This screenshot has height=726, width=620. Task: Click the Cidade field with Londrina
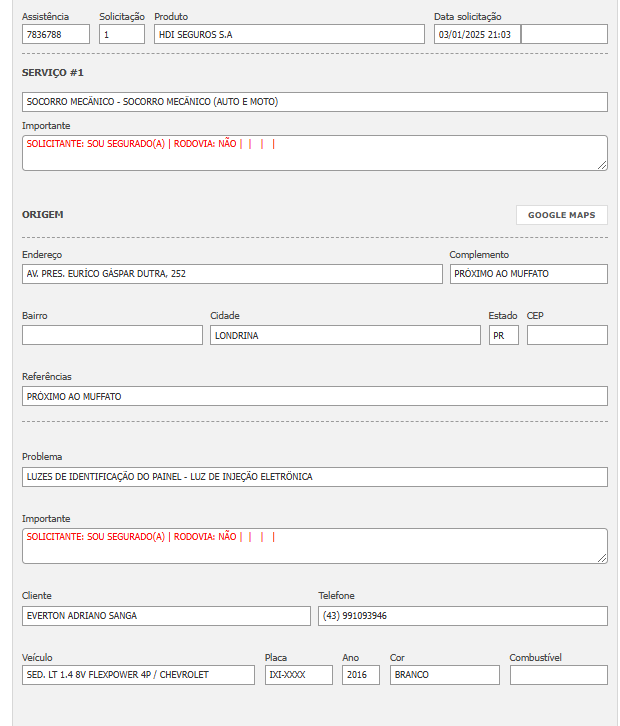click(345, 335)
